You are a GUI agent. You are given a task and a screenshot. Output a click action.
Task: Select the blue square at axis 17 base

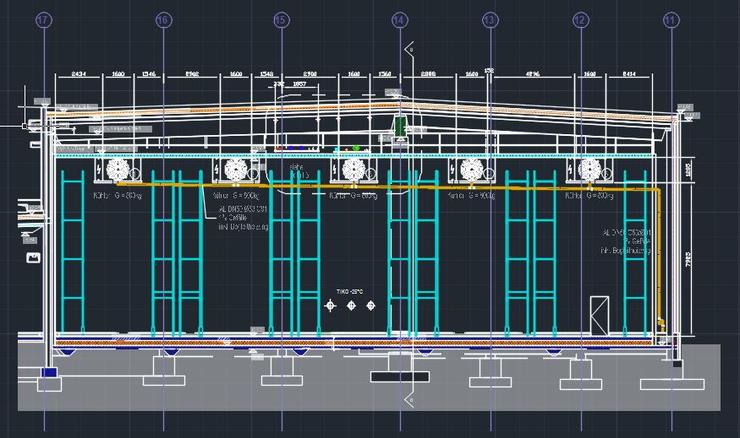49,372
